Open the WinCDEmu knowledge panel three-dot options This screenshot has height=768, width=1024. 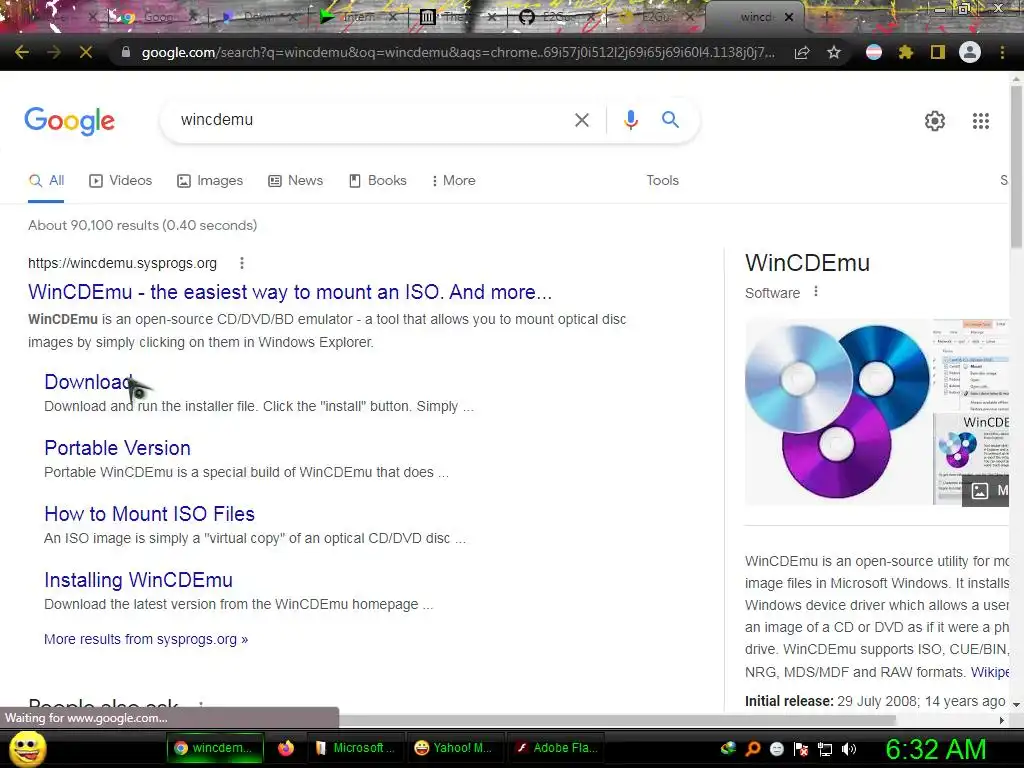coord(816,292)
